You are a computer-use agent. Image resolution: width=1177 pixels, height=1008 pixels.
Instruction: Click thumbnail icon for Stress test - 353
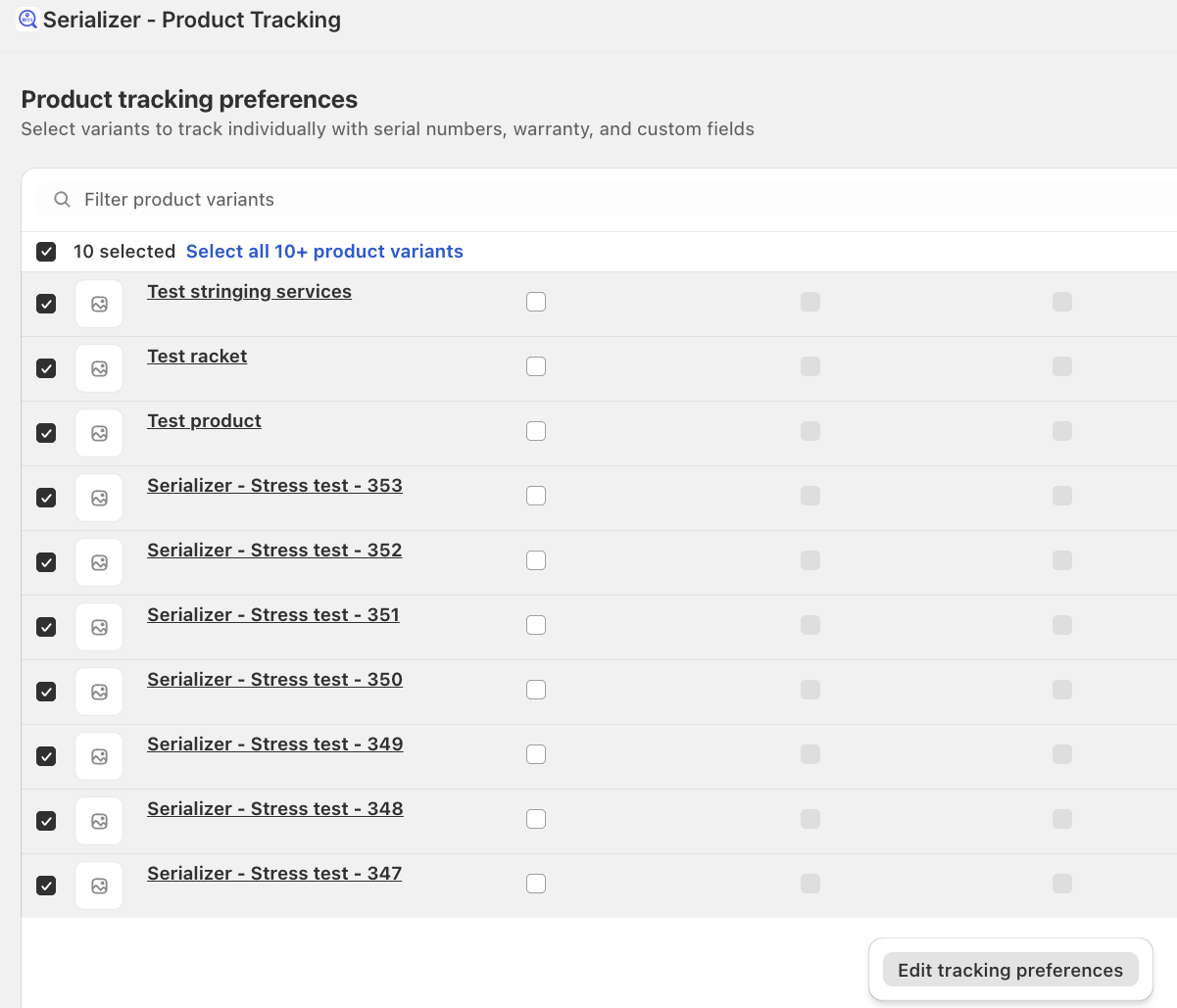[99, 498]
